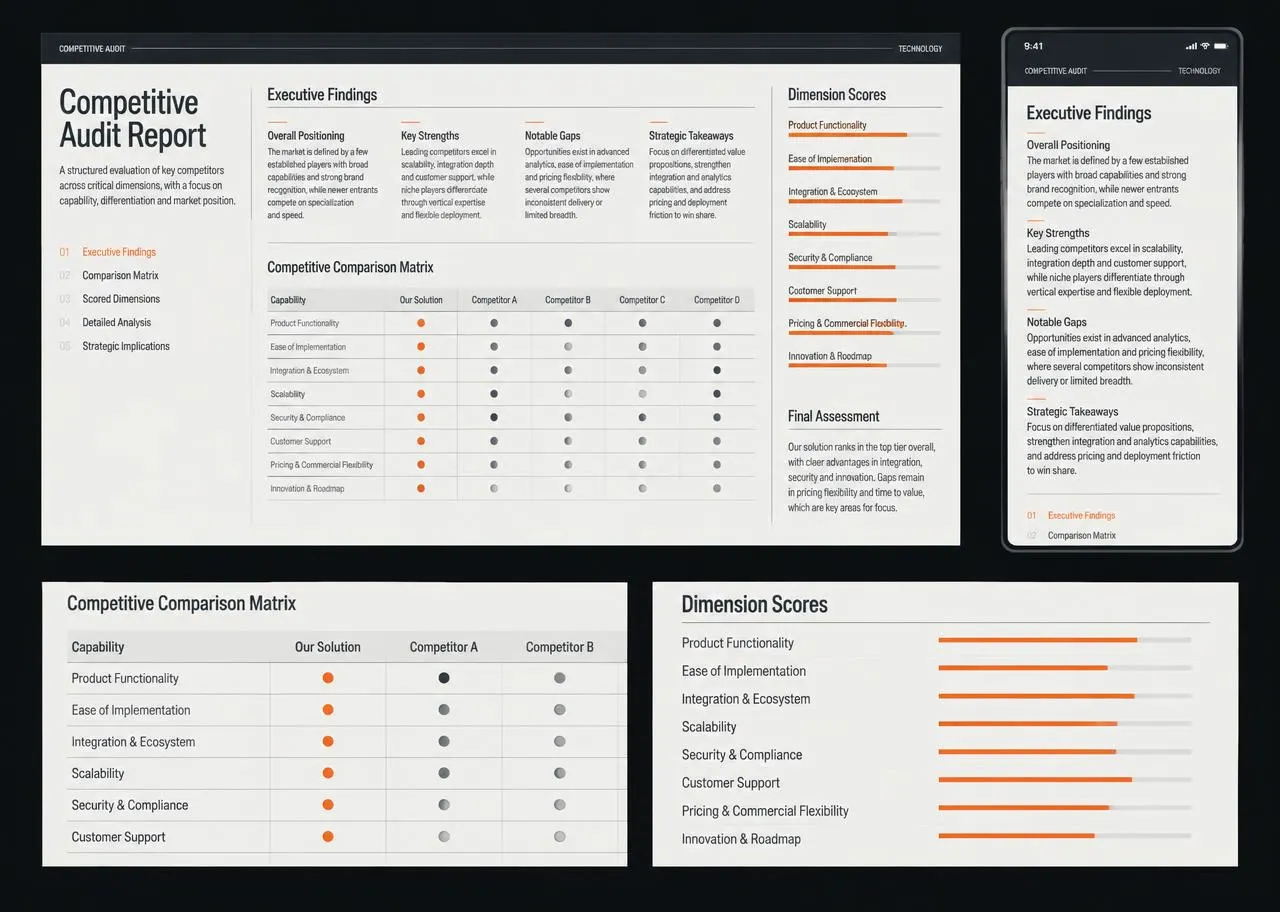Click the Product Functionality score bar in the enlarged Dimension Scores panel
This screenshot has height=912, width=1280.
click(x=1064, y=640)
